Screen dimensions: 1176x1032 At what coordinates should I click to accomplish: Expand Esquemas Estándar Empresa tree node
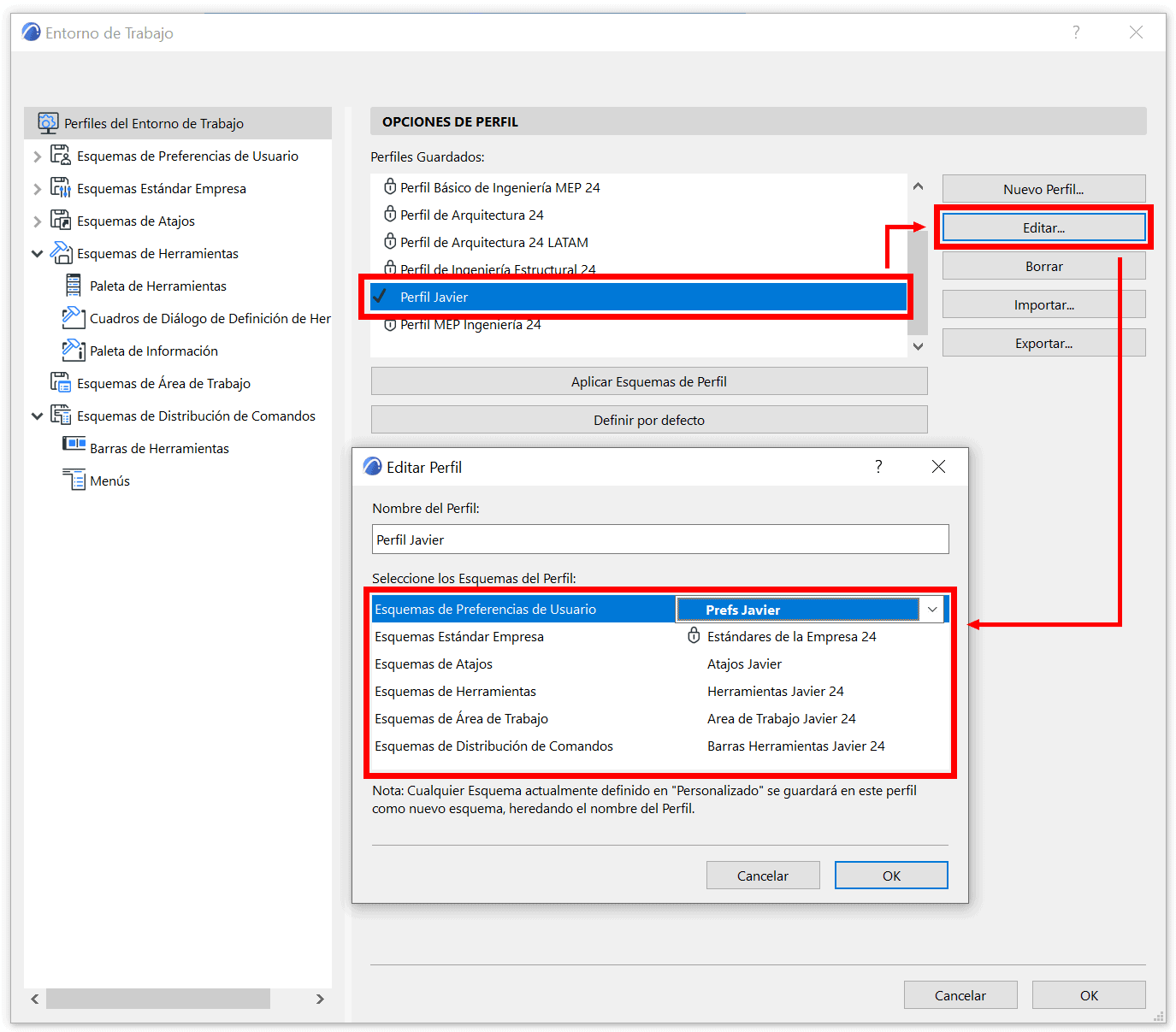[37, 188]
